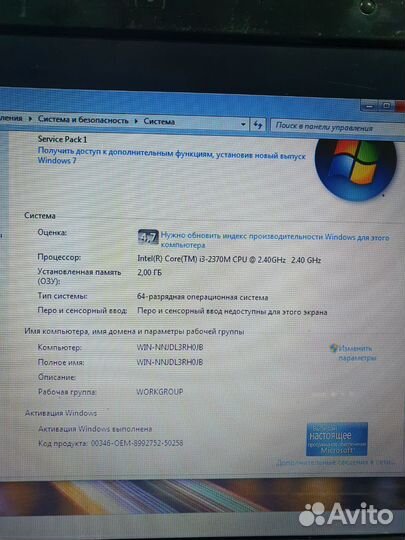Viewport: 405px width, 540px height.
Task: Select processor text 'Intel(R) Core(TM) i3-2370M'
Action: click(184, 259)
